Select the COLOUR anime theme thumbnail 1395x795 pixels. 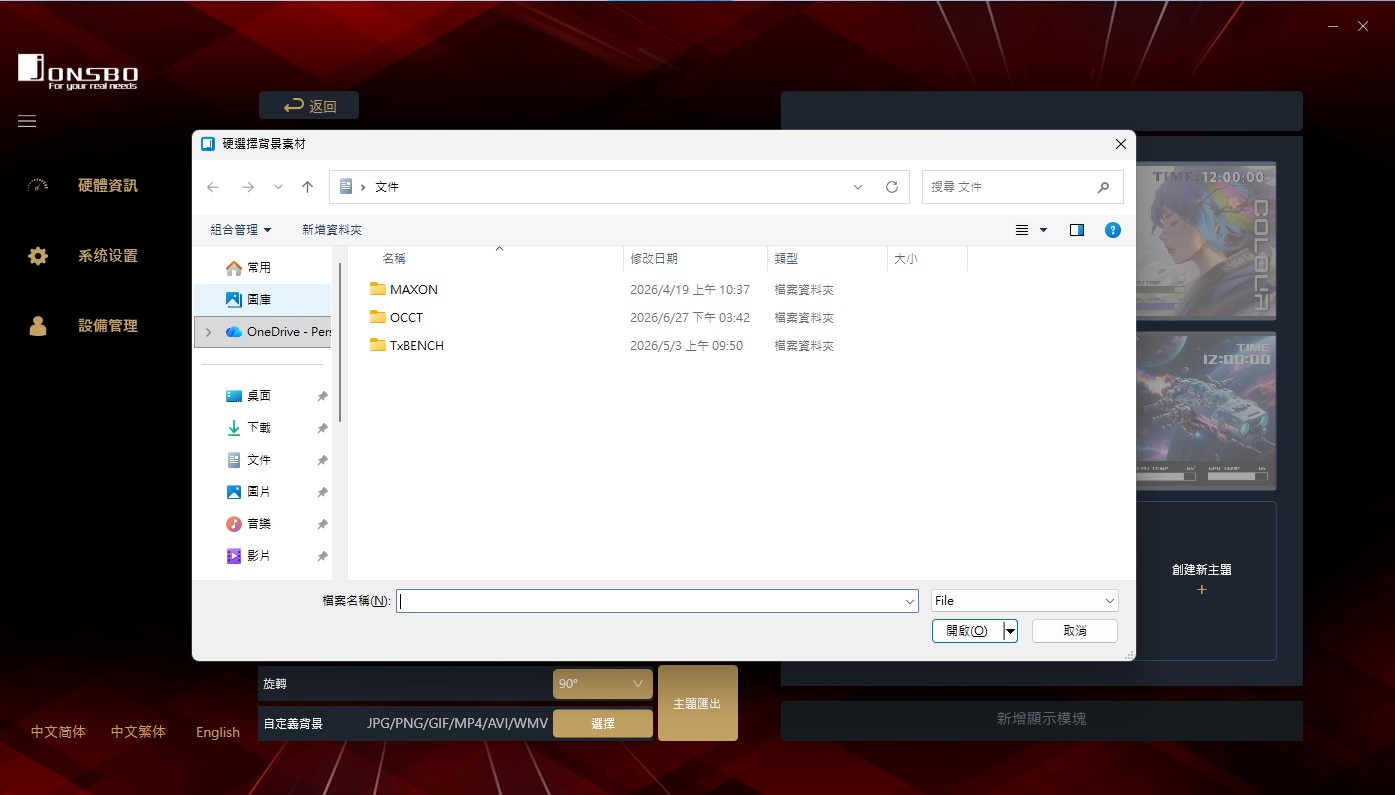pyautogui.click(x=1206, y=241)
